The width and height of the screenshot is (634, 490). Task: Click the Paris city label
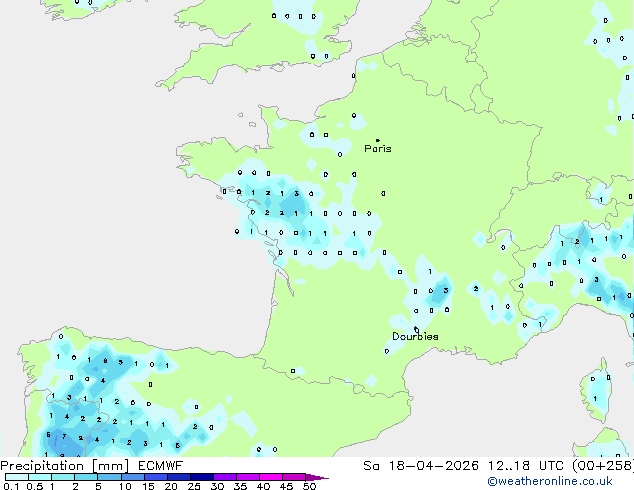378,149
